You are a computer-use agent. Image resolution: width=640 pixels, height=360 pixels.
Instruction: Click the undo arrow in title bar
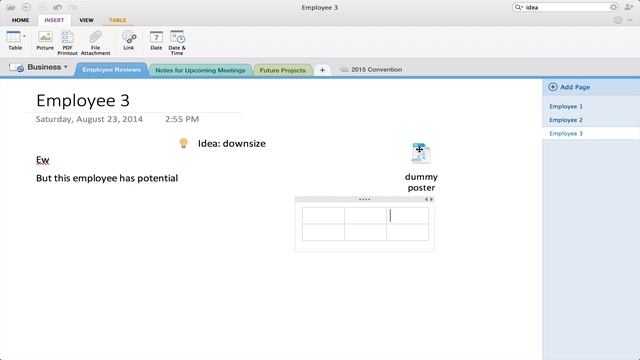click(58, 7)
